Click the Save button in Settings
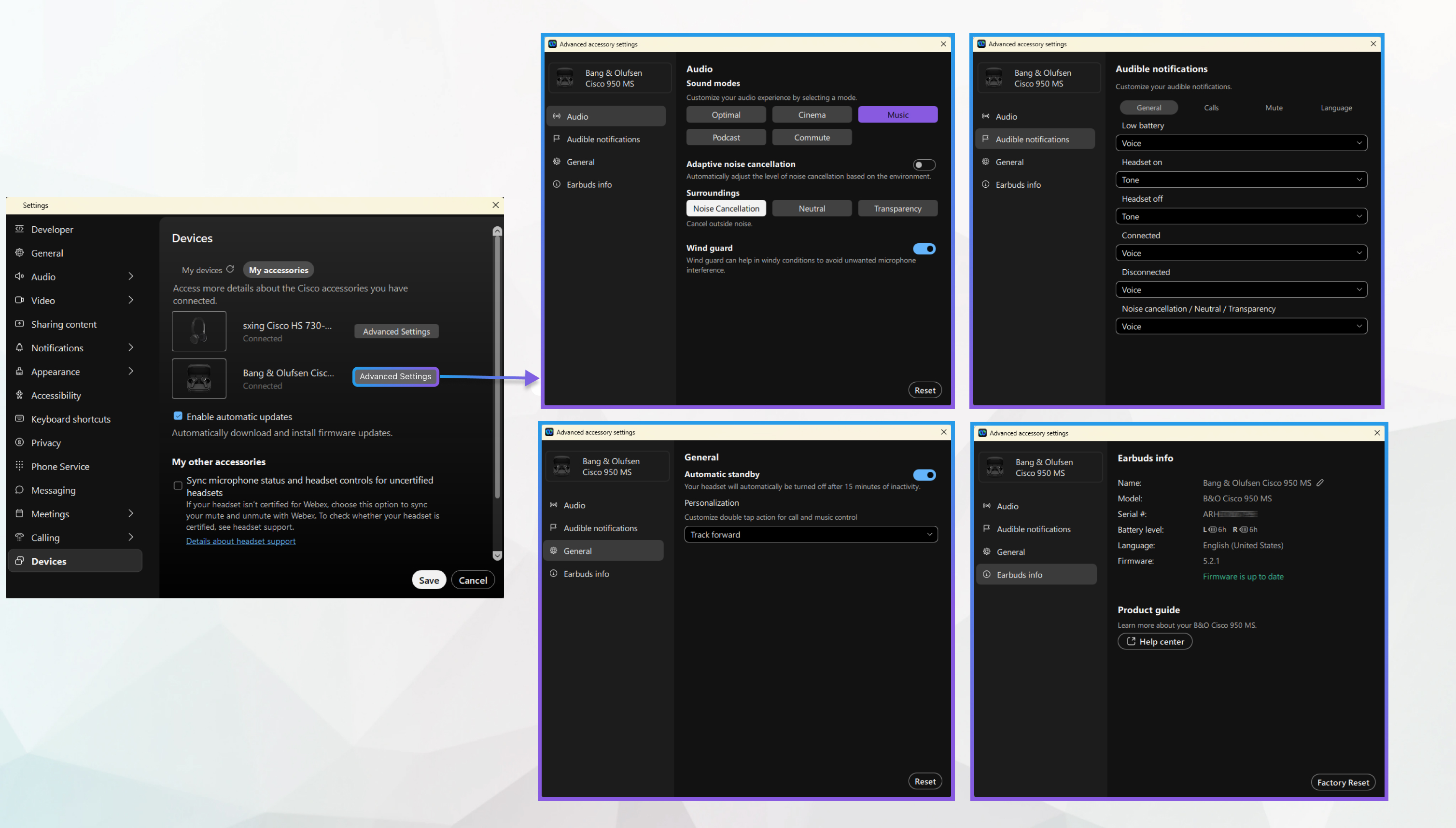Image resolution: width=1456 pixels, height=828 pixels. pos(429,580)
